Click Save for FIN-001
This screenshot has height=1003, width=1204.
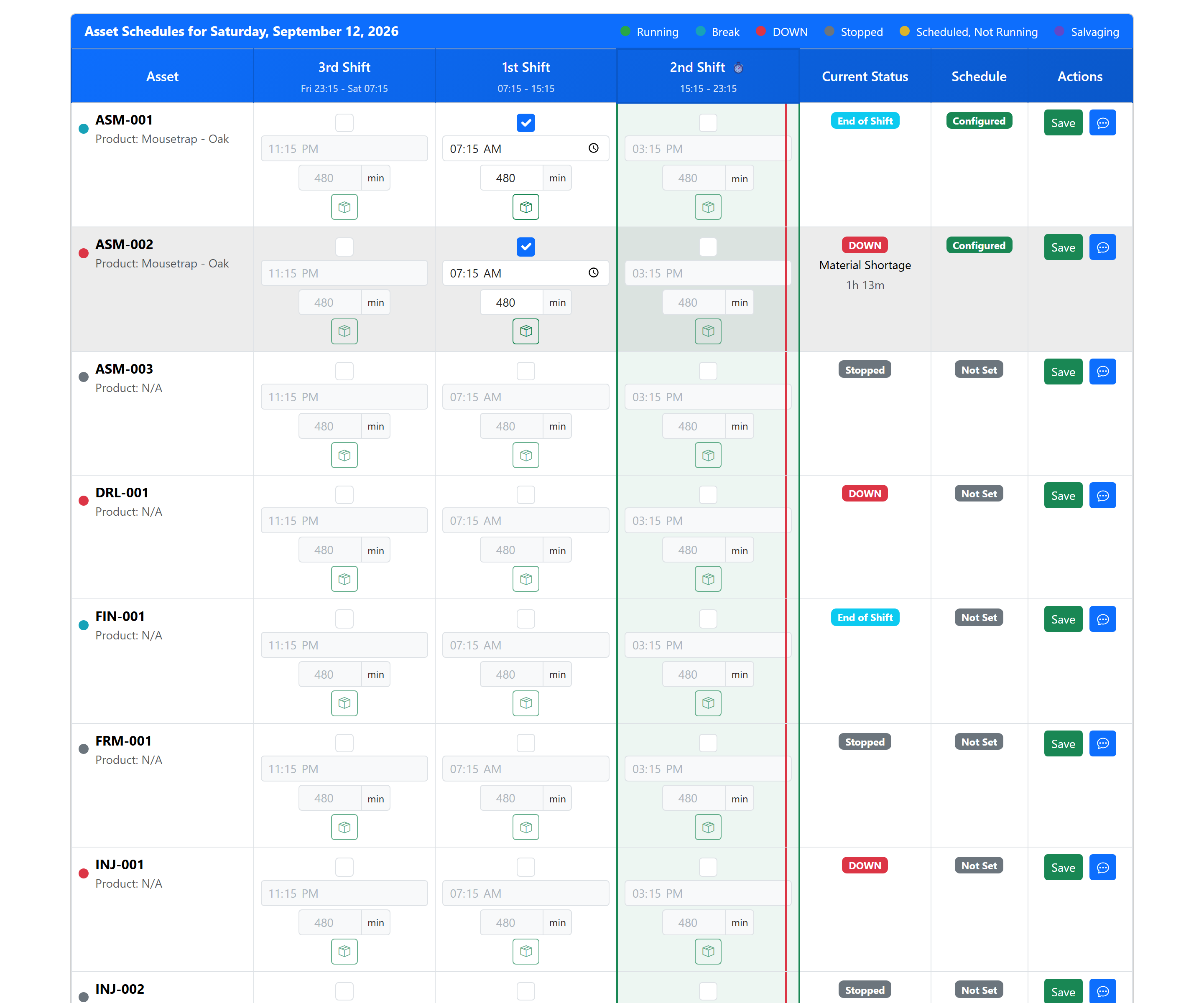click(1063, 619)
